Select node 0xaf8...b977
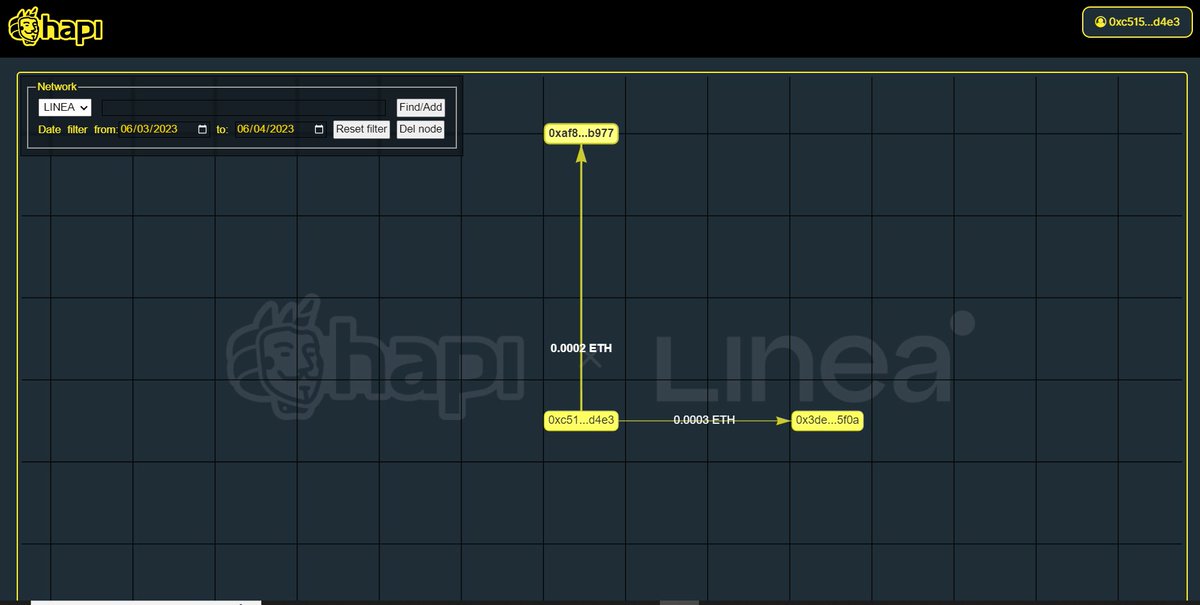This screenshot has width=1200, height=605. coord(581,133)
